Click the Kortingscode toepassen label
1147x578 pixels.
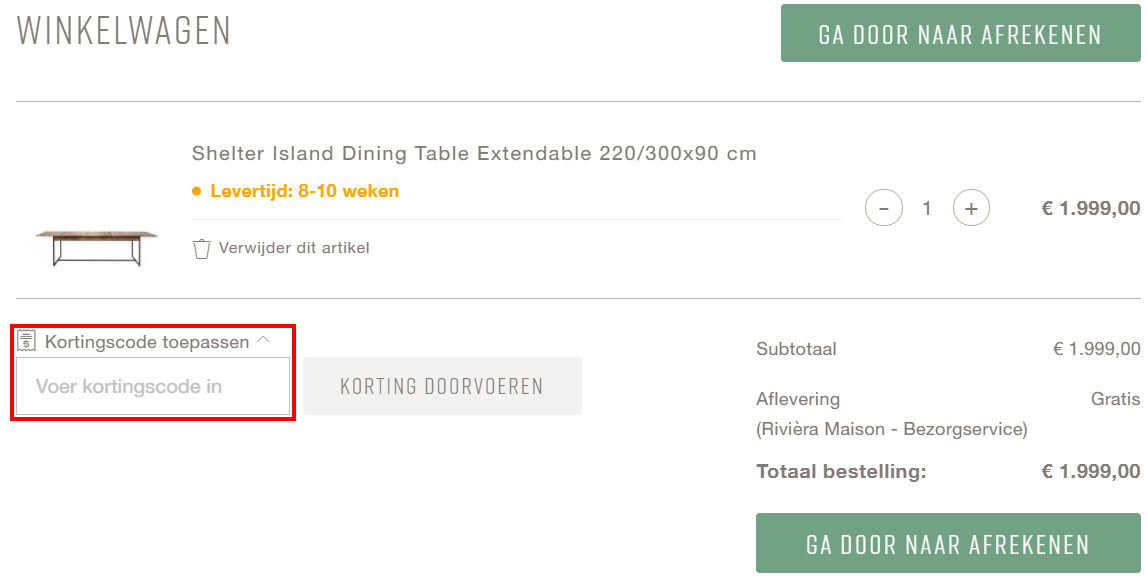(147, 342)
